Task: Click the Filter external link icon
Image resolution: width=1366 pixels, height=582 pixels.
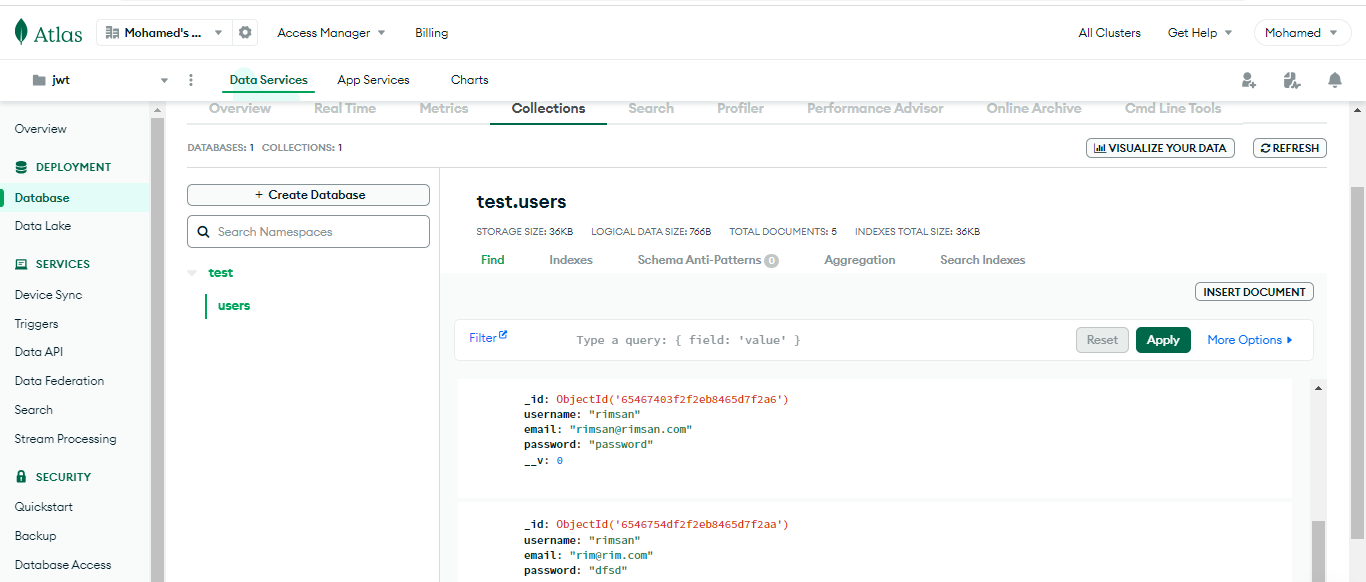Action: (x=503, y=336)
